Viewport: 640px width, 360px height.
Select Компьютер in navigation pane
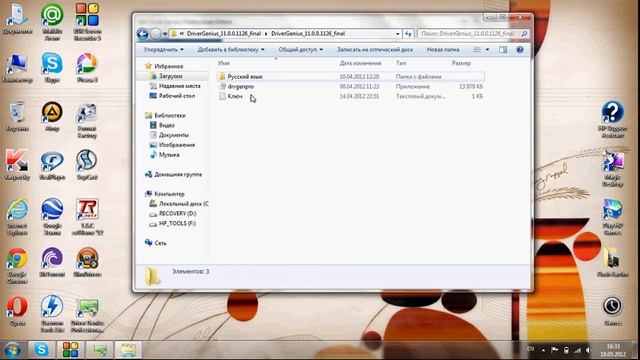pyautogui.click(x=169, y=194)
